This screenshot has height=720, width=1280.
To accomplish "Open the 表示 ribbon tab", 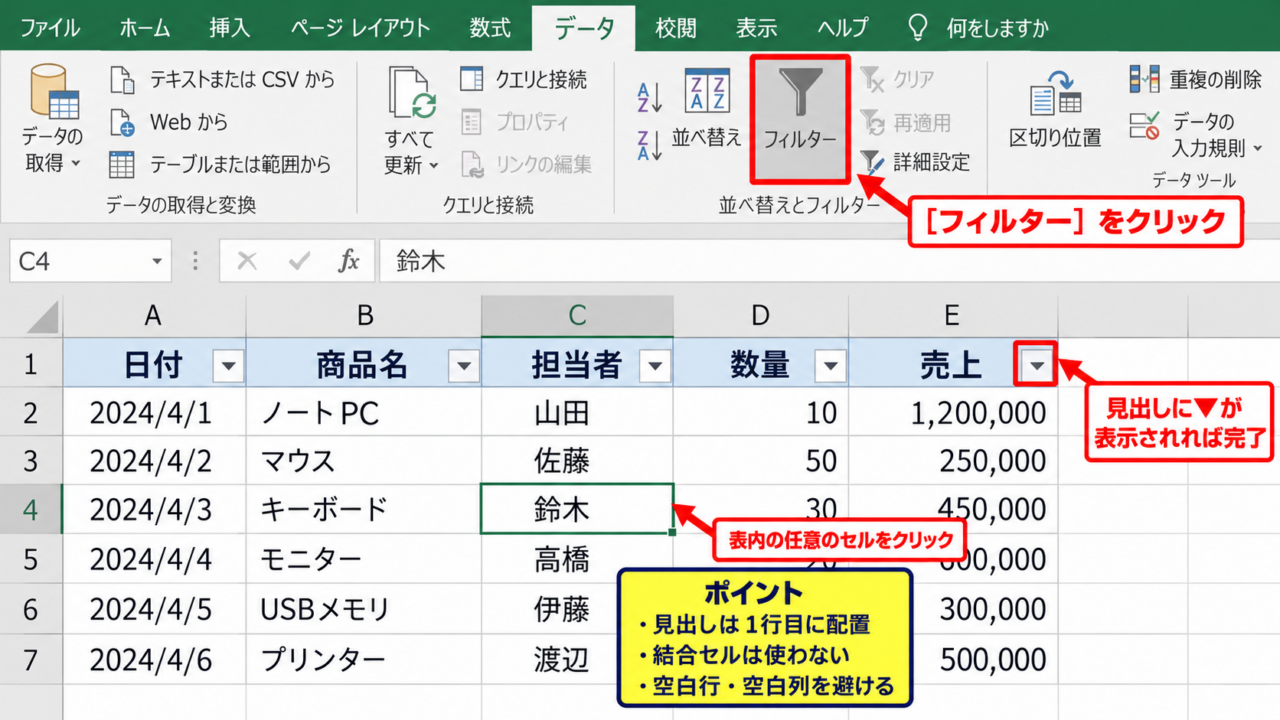I will [756, 27].
